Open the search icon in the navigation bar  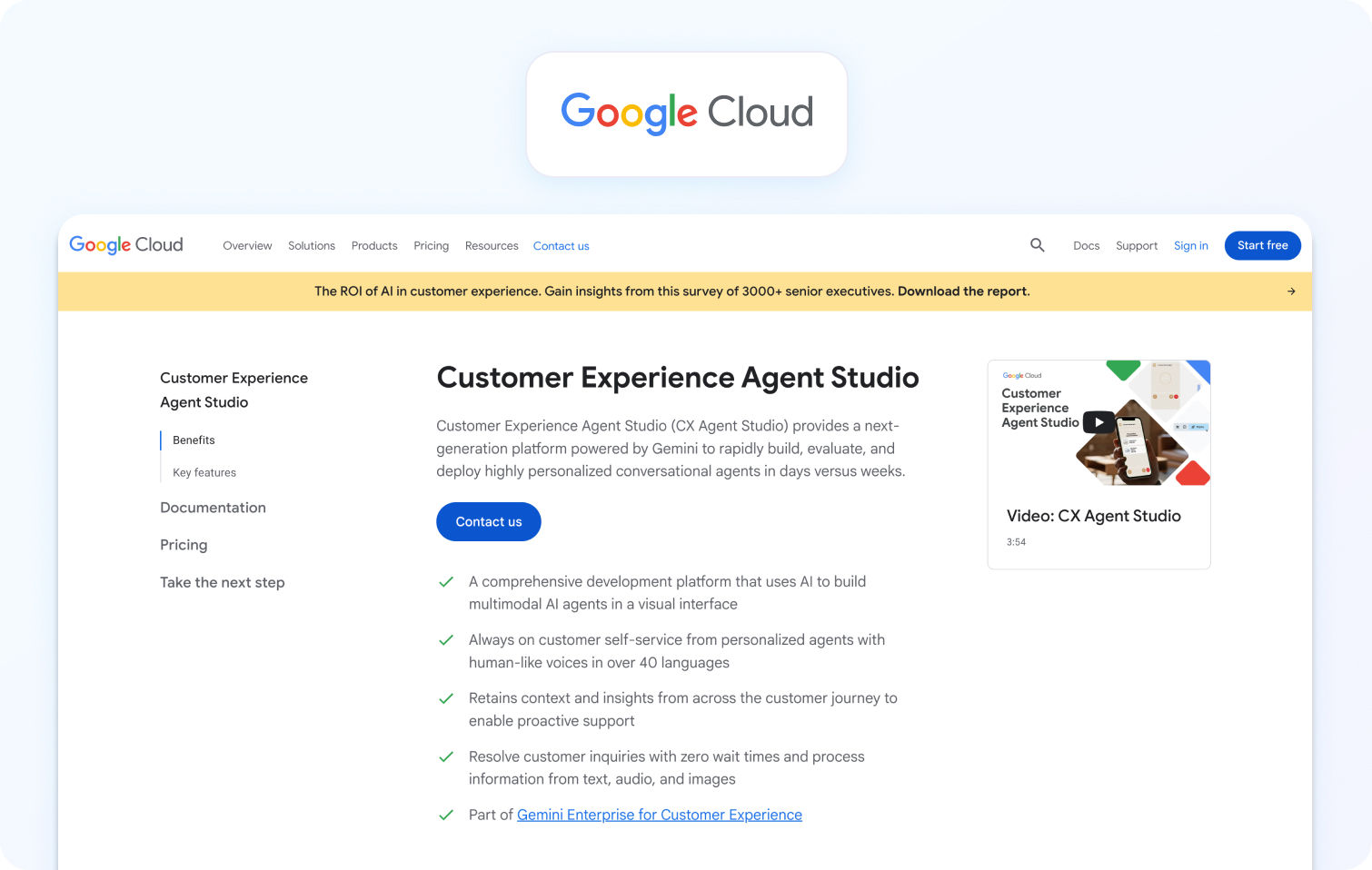[x=1037, y=245]
